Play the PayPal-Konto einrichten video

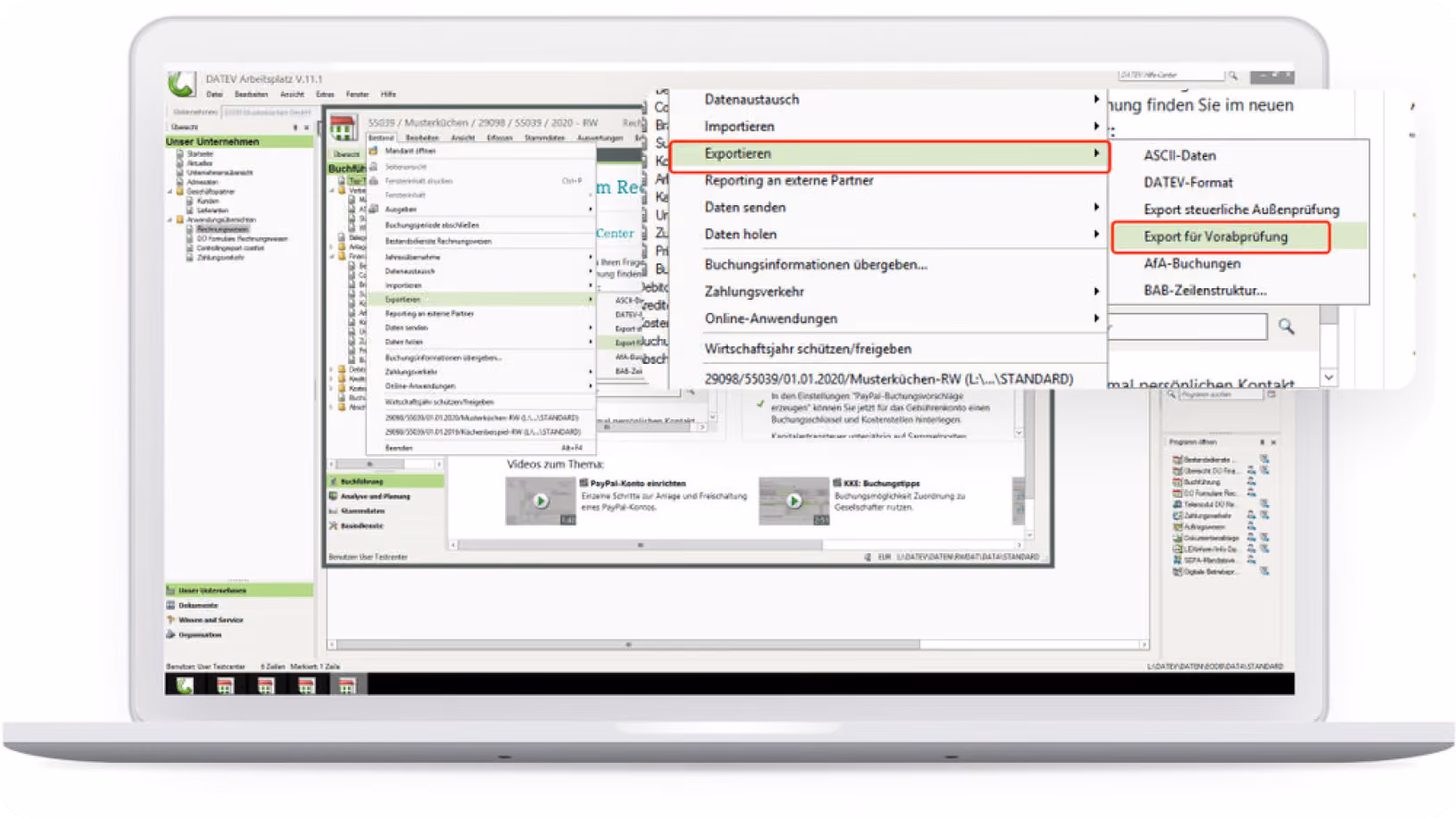[x=541, y=500]
